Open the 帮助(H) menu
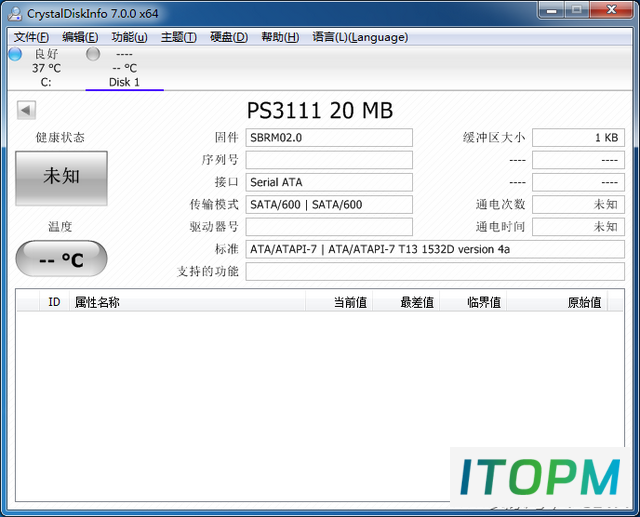This screenshot has height=517, width=640. [280, 37]
